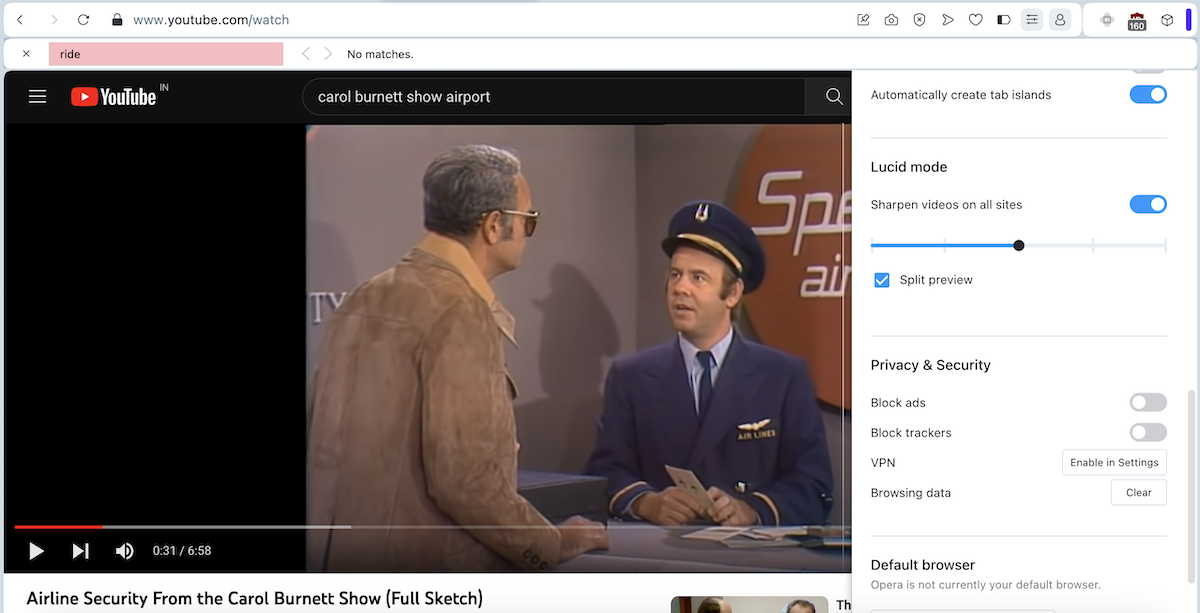
Task: Close the Easy Setup sliders panel
Action: [x=1032, y=20]
